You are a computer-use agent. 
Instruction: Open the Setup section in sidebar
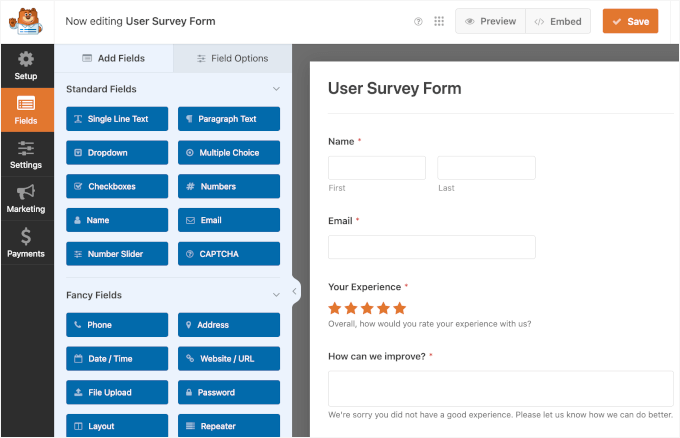[x=26, y=66]
